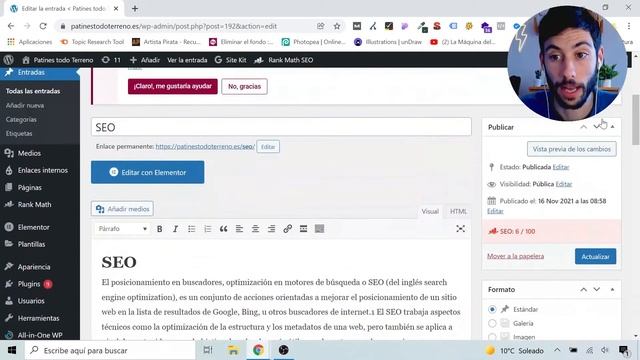Collapse the Formato panel

click(x=612, y=289)
